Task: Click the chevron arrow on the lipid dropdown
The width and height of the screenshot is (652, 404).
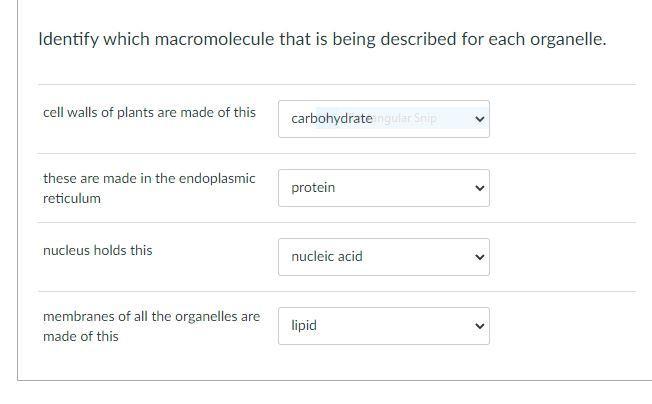Action: pos(479,326)
